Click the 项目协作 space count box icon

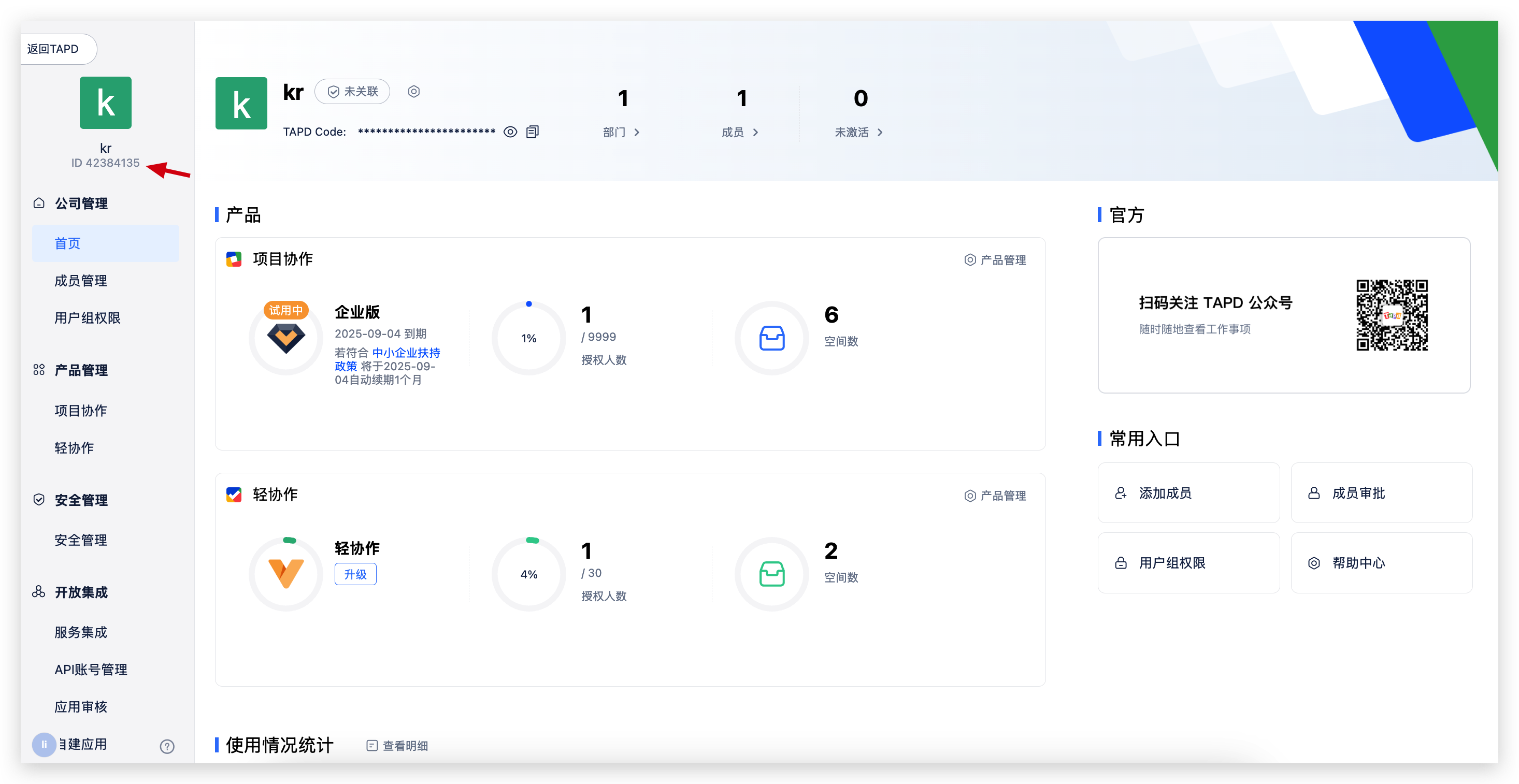point(771,338)
